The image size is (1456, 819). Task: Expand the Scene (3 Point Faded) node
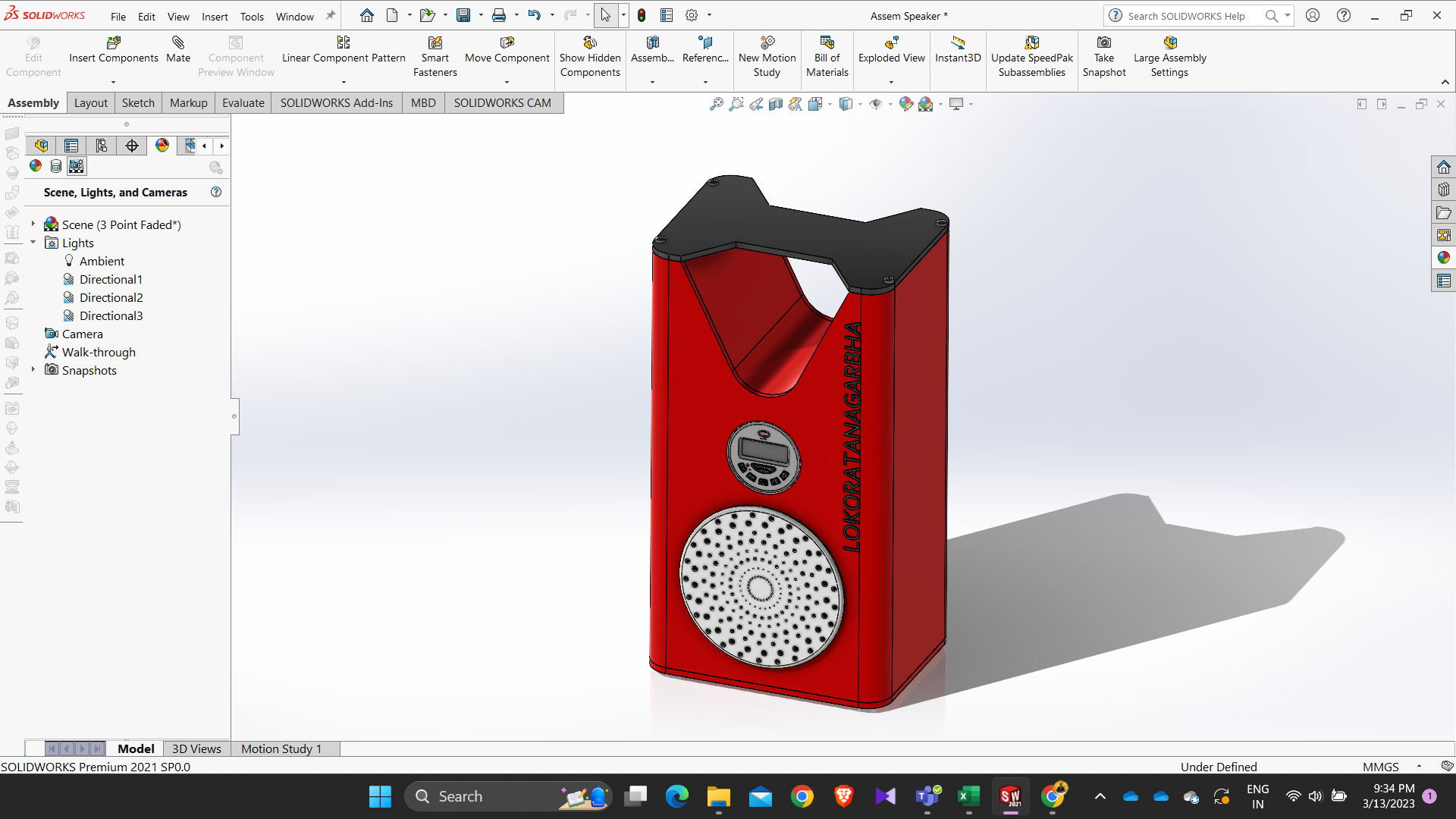tap(33, 224)
